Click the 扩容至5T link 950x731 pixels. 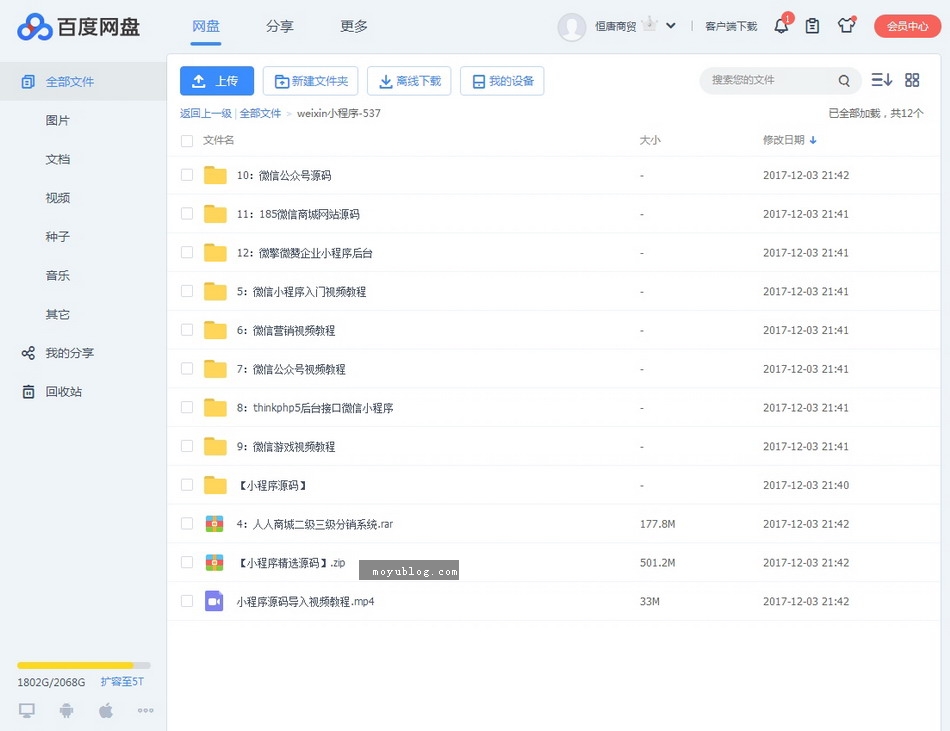[x=122, y=681]
